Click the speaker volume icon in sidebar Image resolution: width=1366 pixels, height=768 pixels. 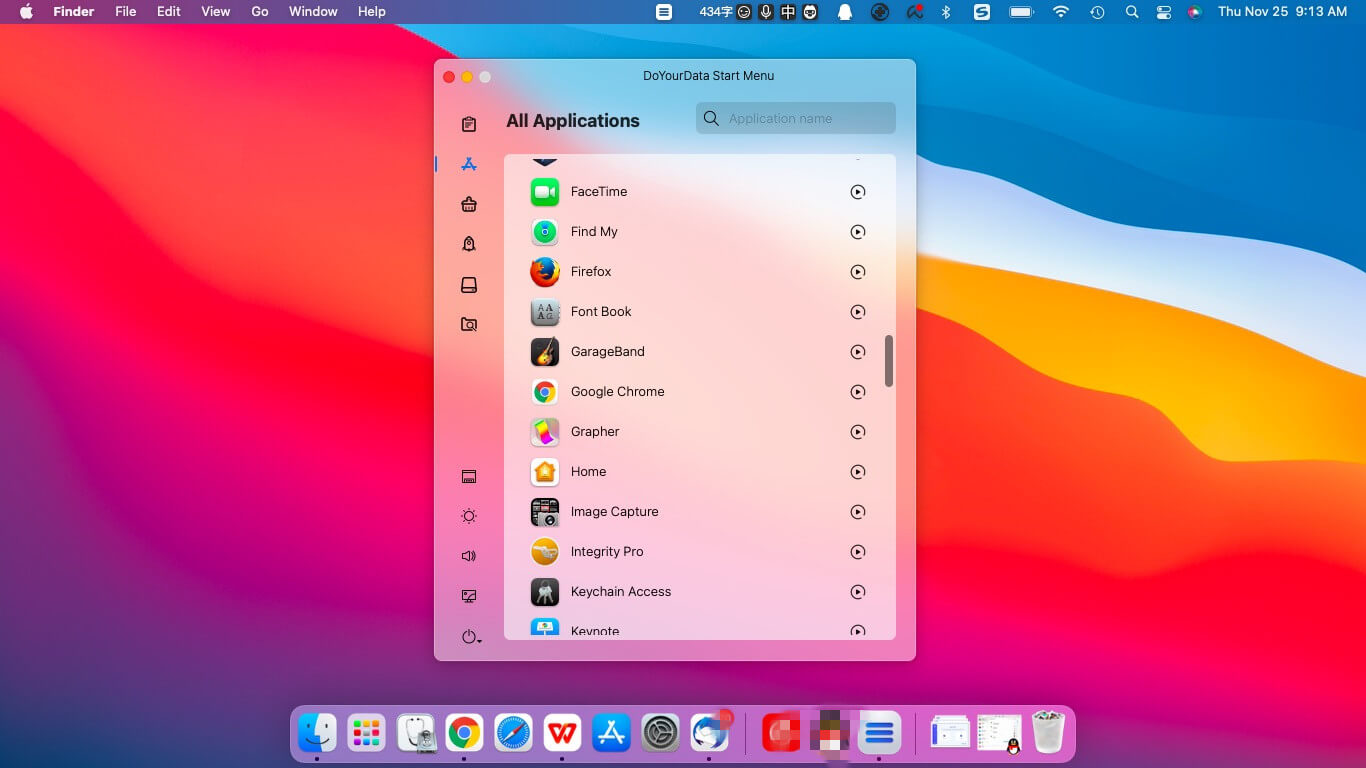coord(468,555)
